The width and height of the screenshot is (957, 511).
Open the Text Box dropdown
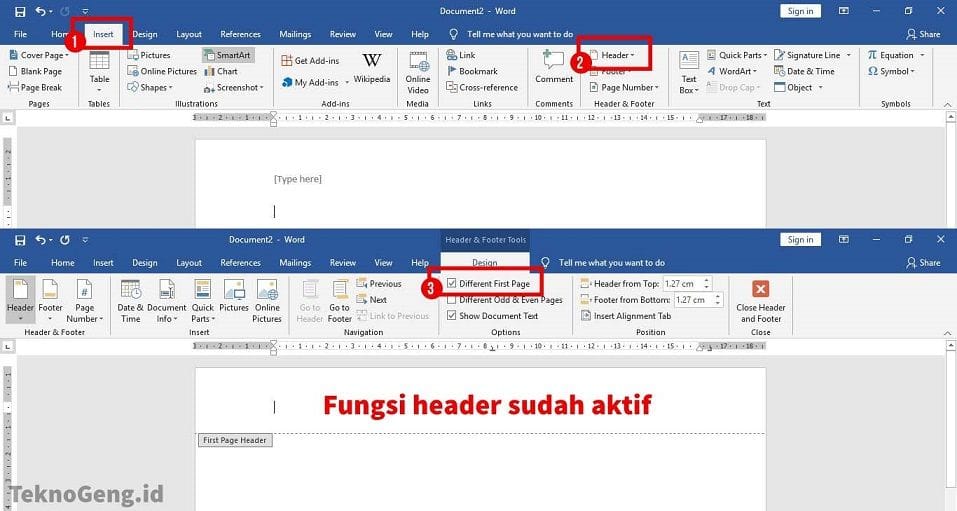click(688, 72)
